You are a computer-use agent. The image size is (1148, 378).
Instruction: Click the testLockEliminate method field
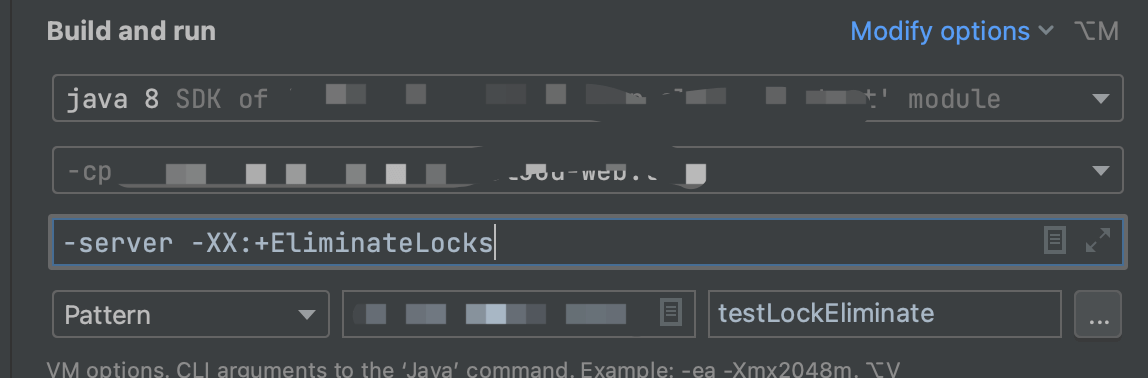point(884,314)
